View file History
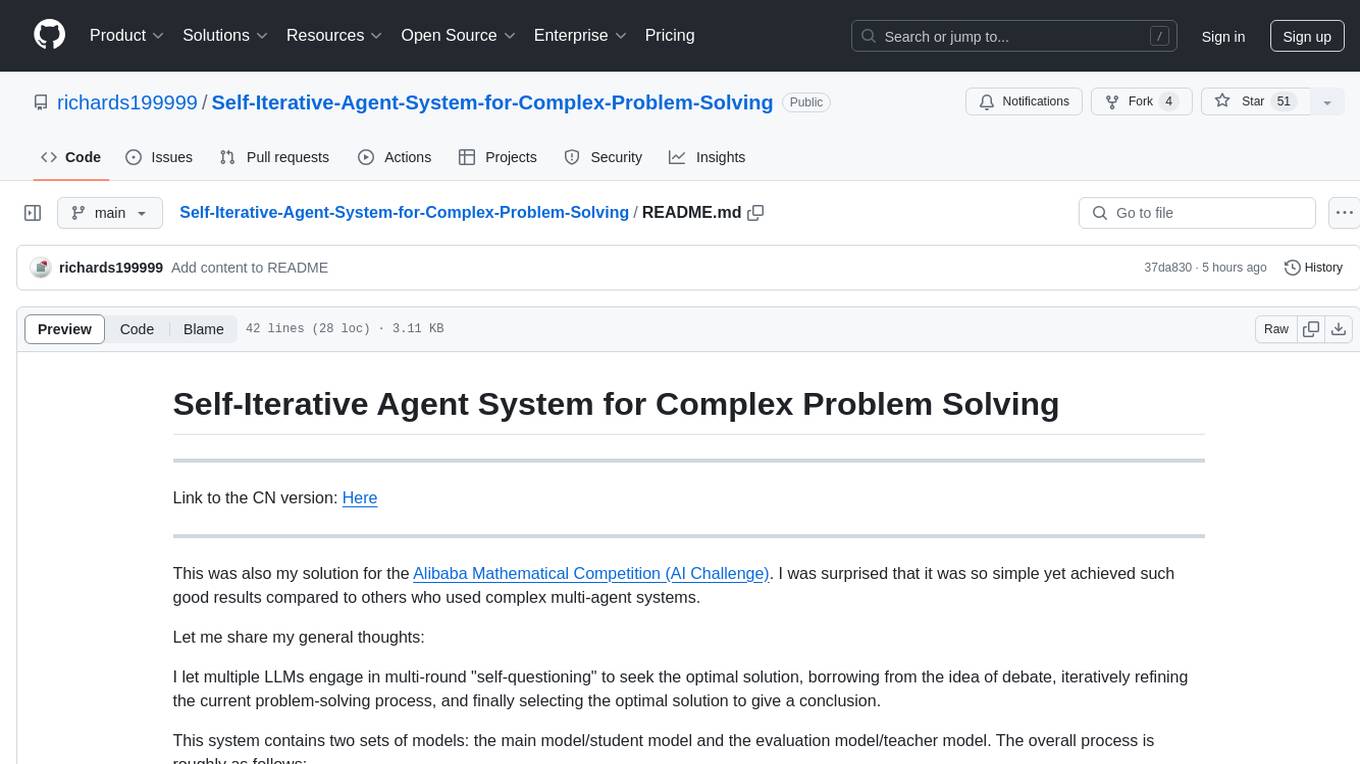 click(1313, 268)
